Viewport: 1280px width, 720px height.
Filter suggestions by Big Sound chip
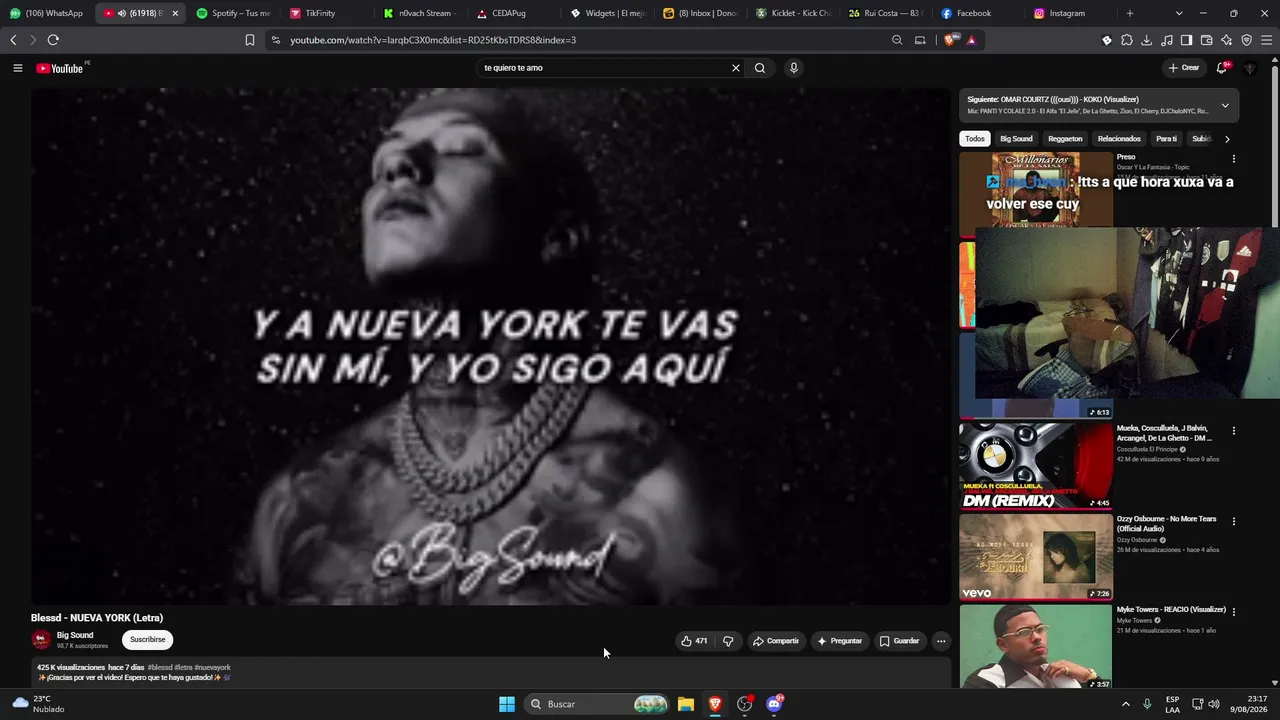1016,139
